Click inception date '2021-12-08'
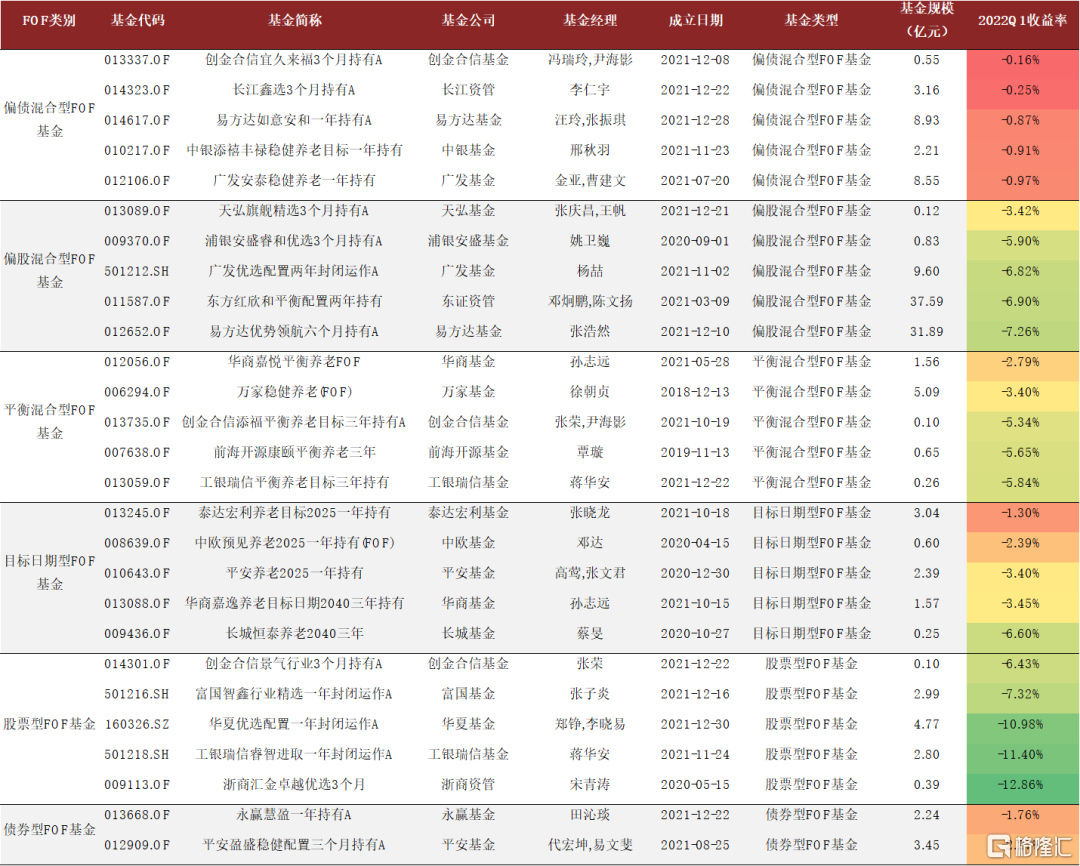This screenshot has width=1080, height=866. pos(695,60)
